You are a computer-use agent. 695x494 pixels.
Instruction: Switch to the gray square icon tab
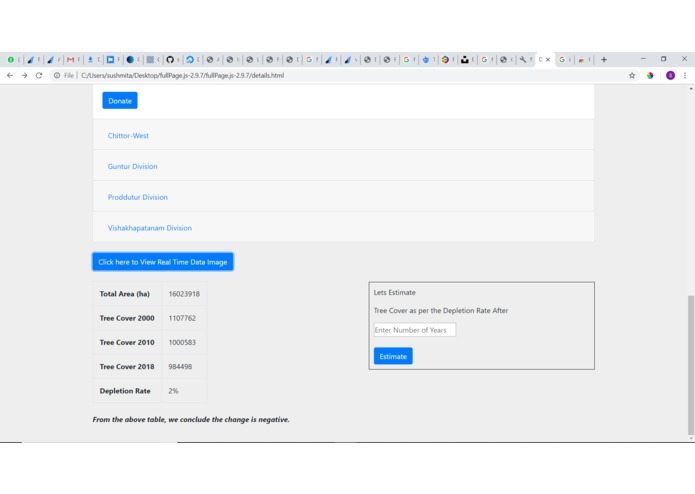click(x=150, y=59)
